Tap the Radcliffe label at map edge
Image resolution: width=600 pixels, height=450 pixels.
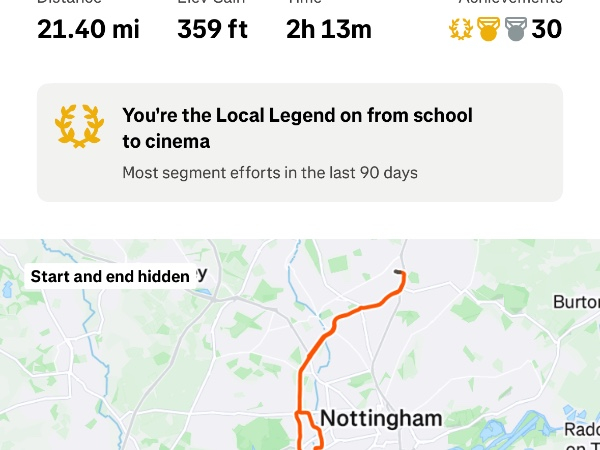(582, 430)
